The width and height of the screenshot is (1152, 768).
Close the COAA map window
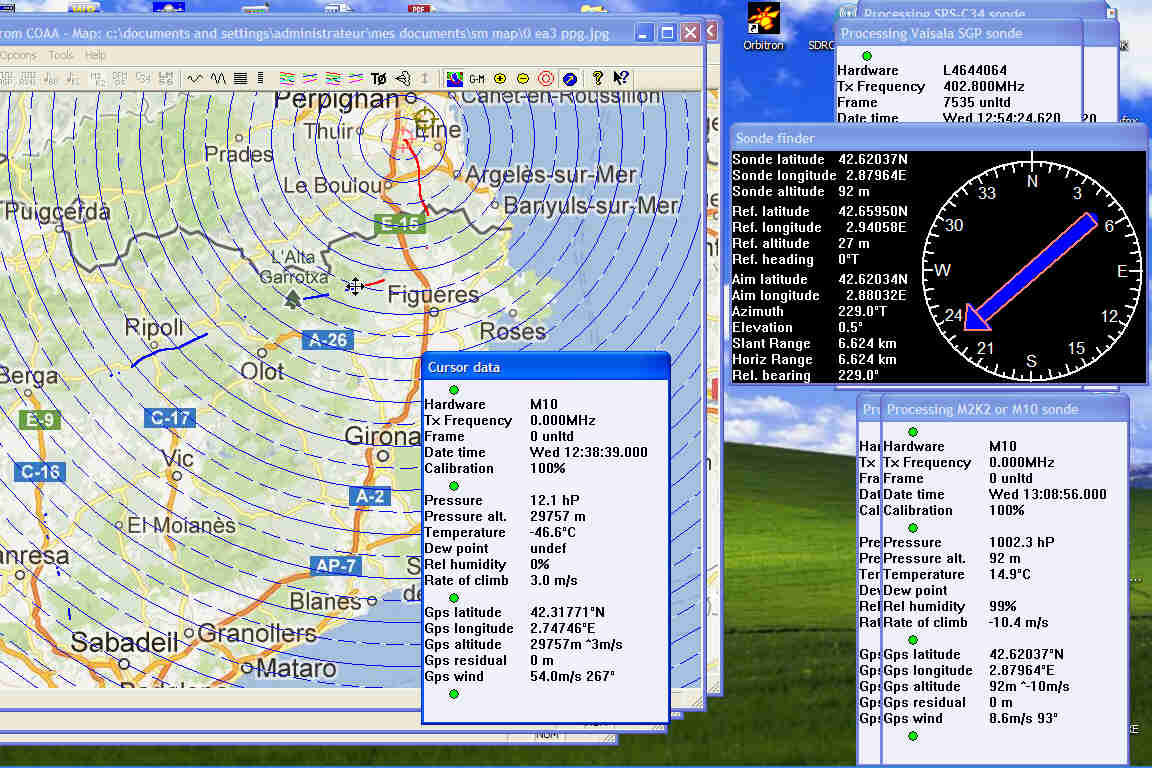click(x=690, y=32)
